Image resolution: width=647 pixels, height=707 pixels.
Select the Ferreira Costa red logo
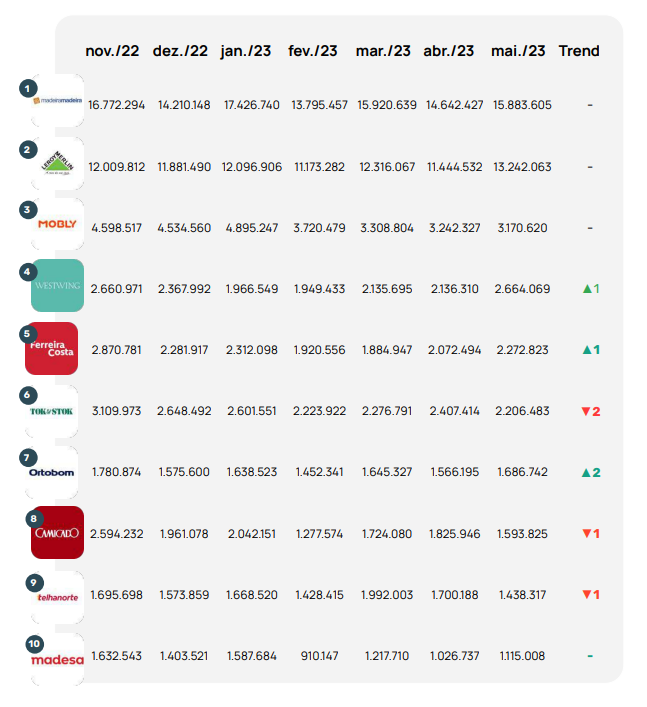(x=52, y=350)
